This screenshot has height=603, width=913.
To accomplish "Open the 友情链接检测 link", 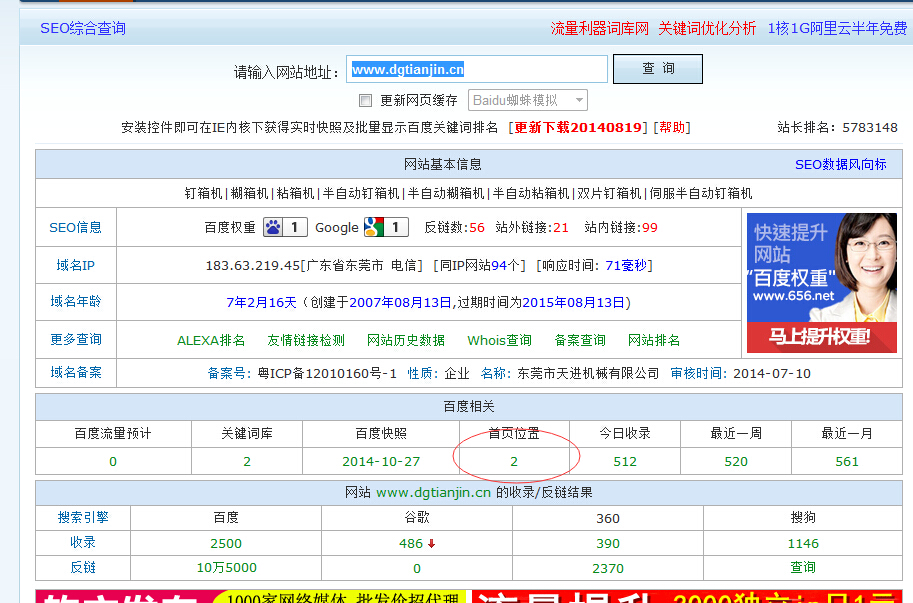I will click(306, 340).
